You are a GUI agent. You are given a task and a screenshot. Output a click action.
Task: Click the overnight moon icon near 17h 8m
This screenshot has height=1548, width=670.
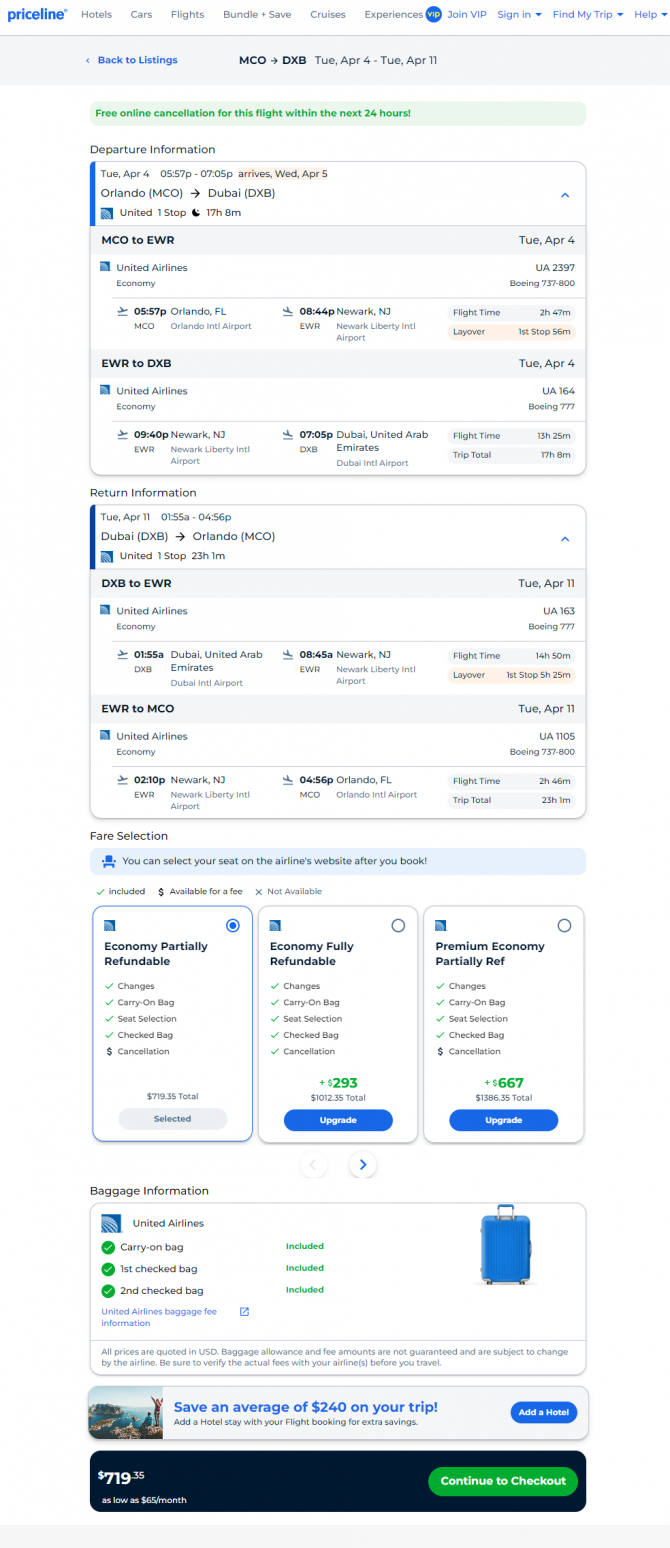[196, 212]
